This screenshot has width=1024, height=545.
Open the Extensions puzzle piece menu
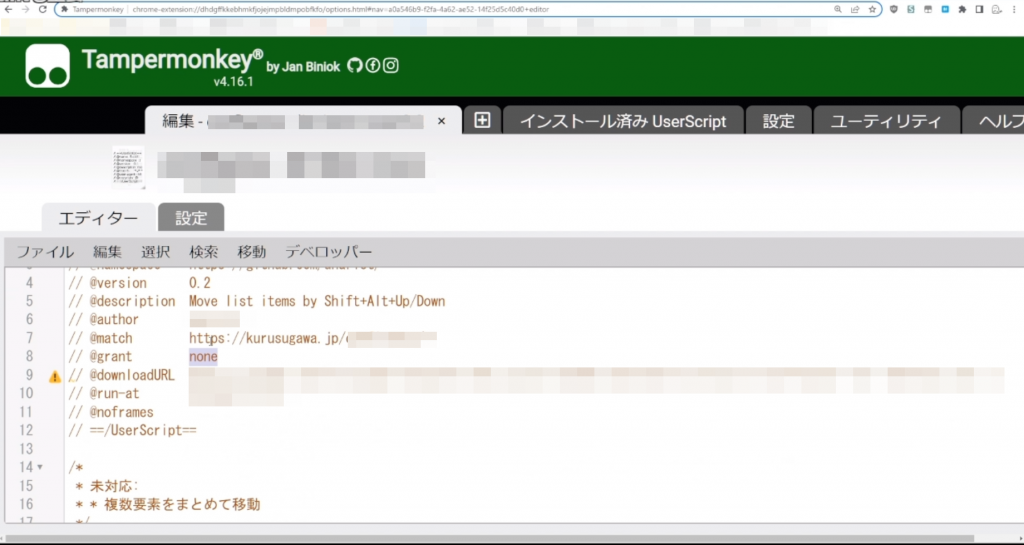[962, 9]
